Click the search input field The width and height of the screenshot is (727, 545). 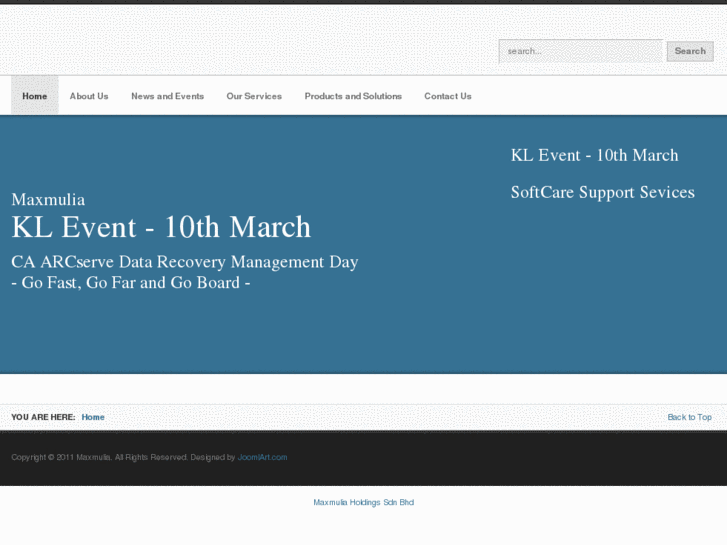(580, 51)
